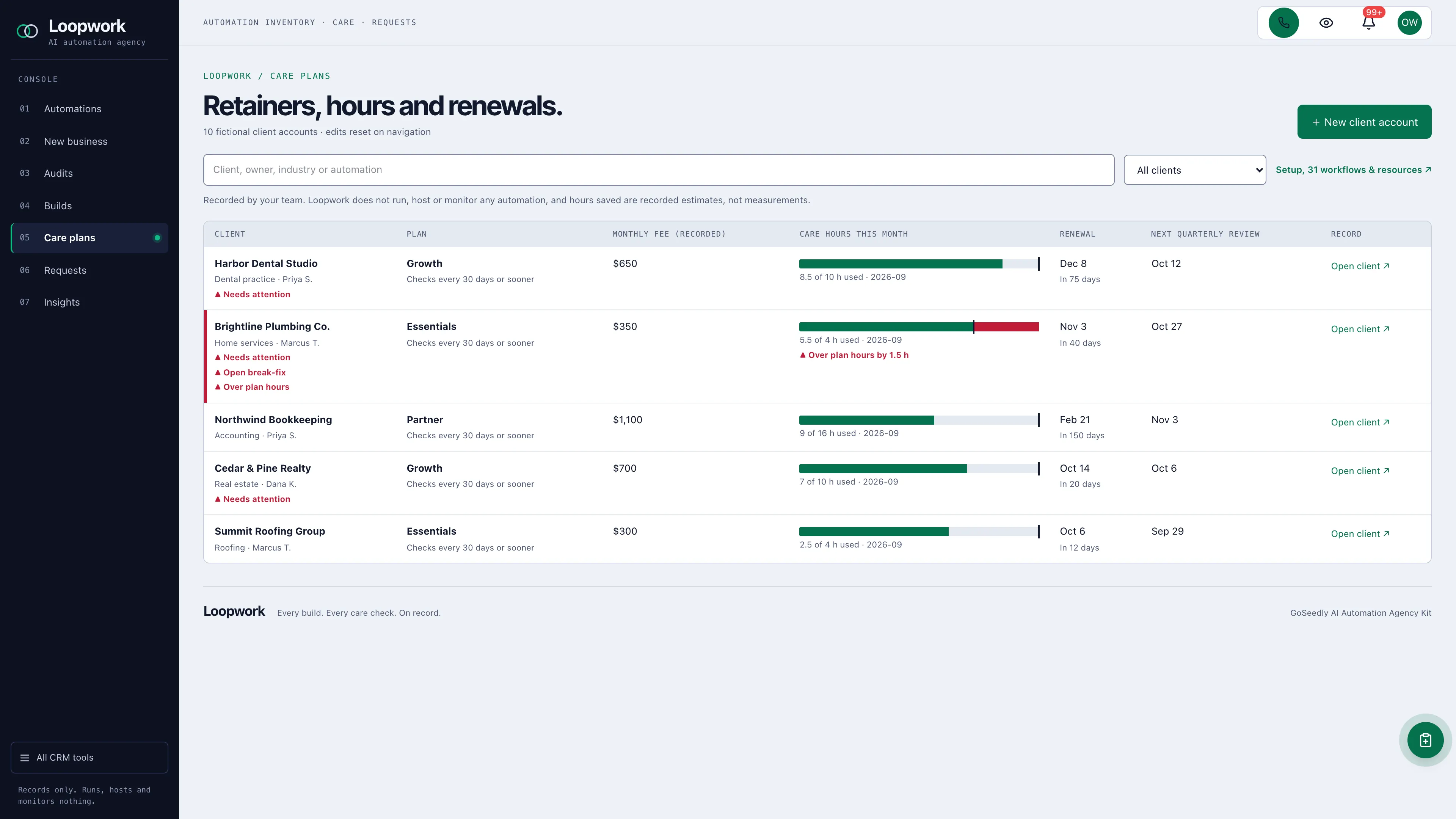This screenshot has width=1456, height=819.
Task: Go to New business section
Action: coord(89,141)
